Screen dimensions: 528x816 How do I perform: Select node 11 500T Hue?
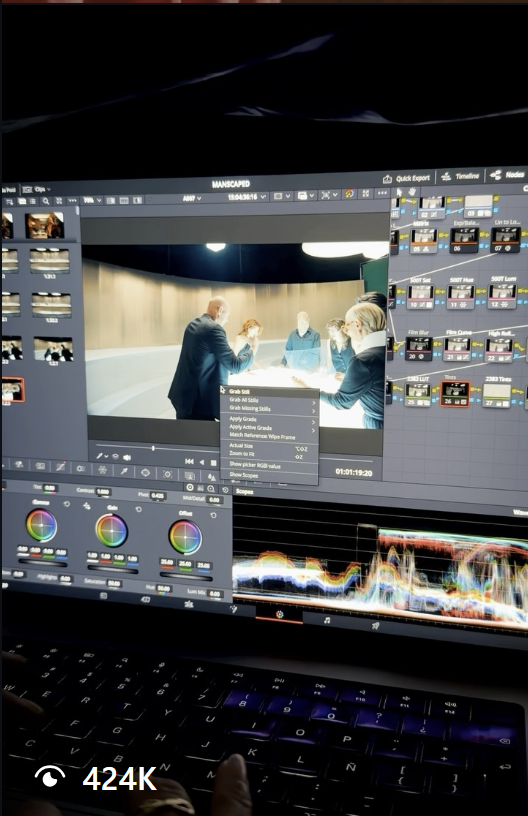(x=461, y=297)
